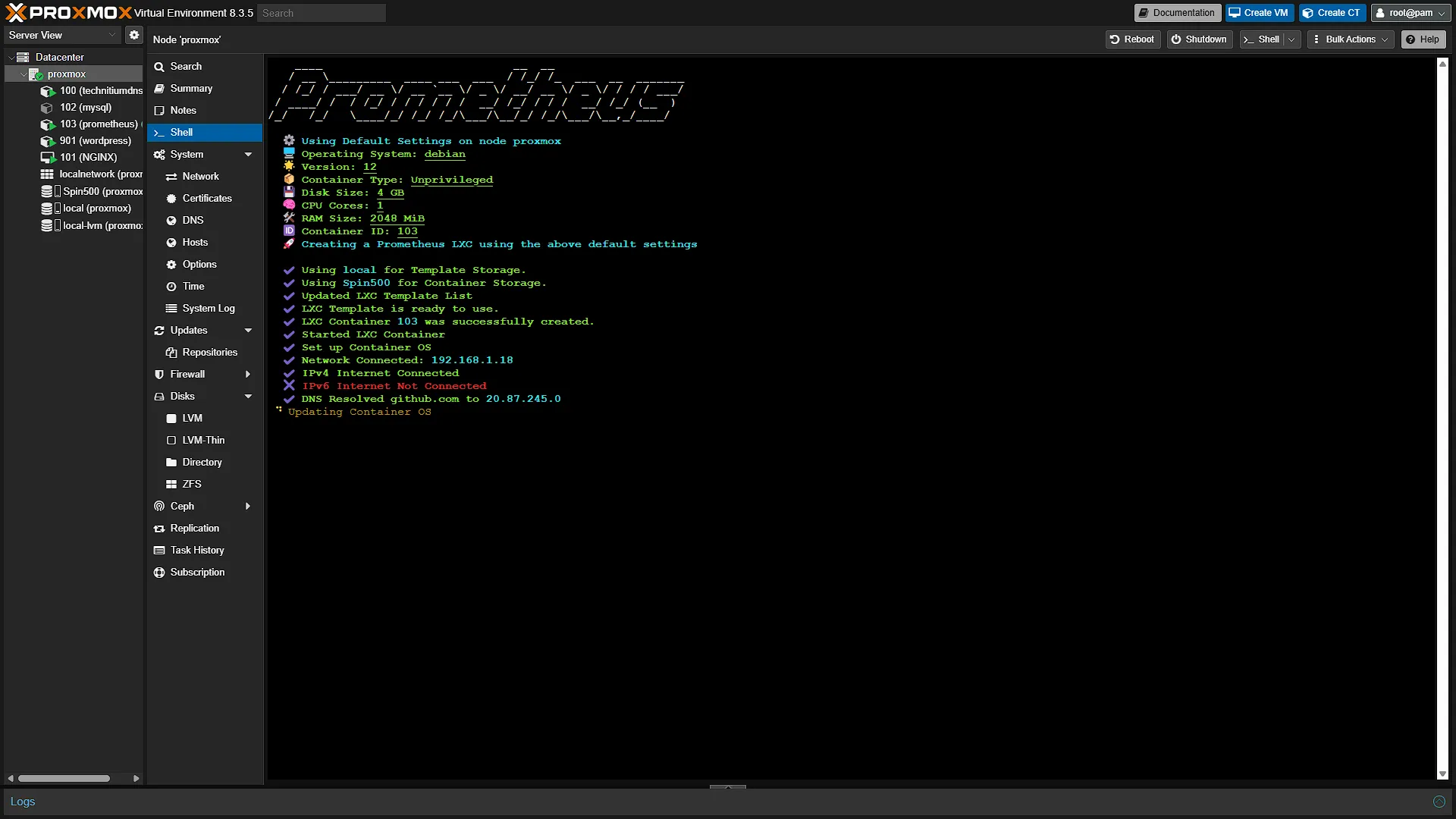Image resolution: width=1456 pixels, height=819 pixels.
Task: Open the Notes page
Action: click(205, 111)
